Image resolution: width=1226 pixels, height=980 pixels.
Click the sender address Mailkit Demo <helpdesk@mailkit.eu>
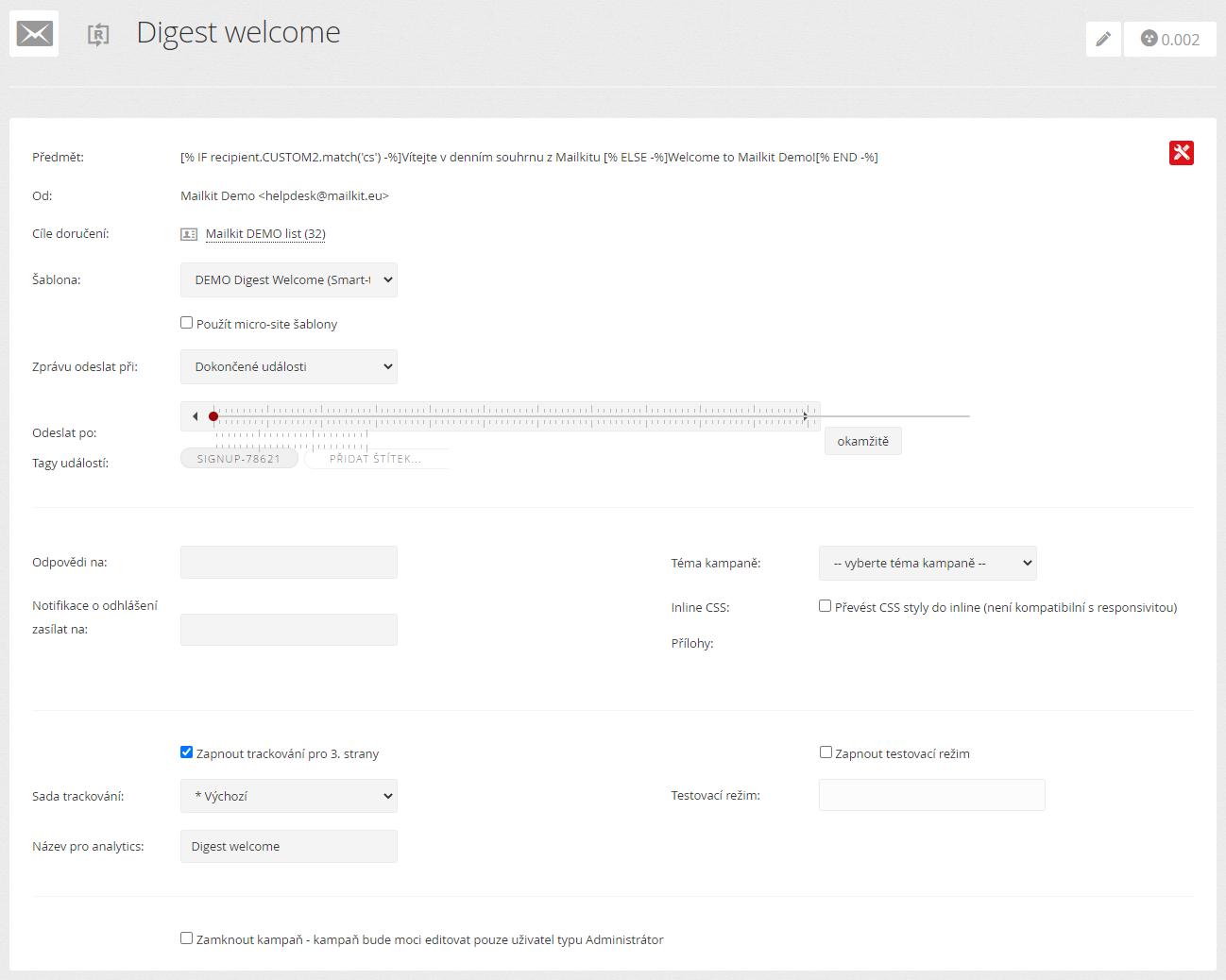click(x=284, y=196)
